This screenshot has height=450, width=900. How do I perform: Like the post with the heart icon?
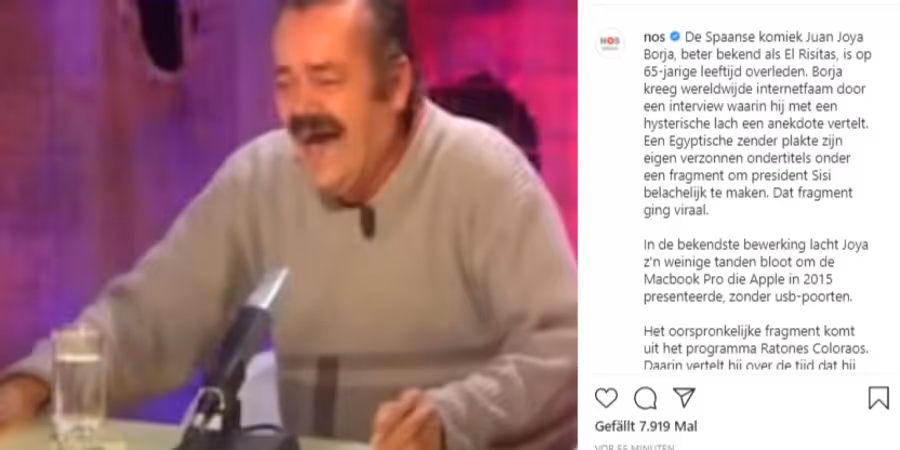point(606,398)
